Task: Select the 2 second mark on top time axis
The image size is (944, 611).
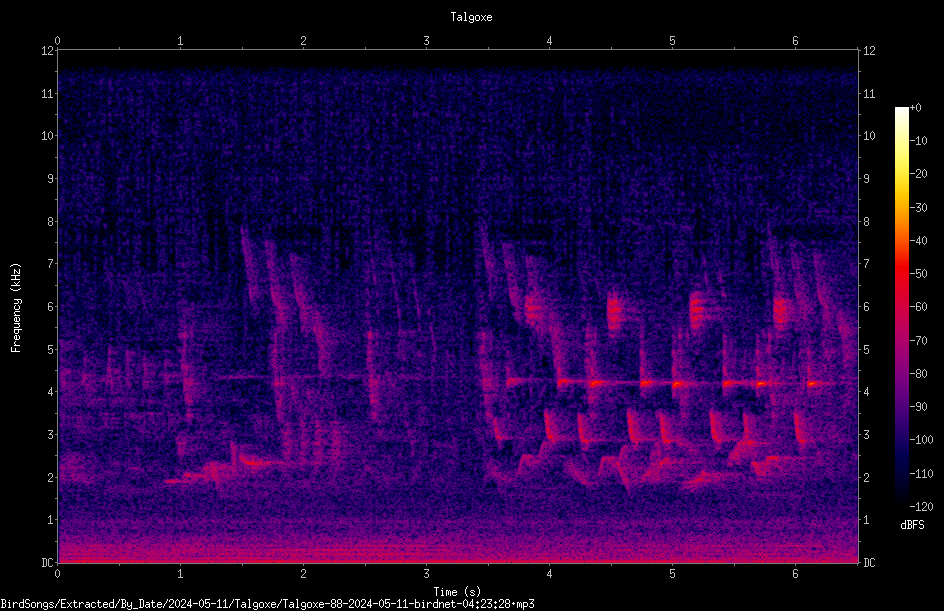Action: pos(303,41)
